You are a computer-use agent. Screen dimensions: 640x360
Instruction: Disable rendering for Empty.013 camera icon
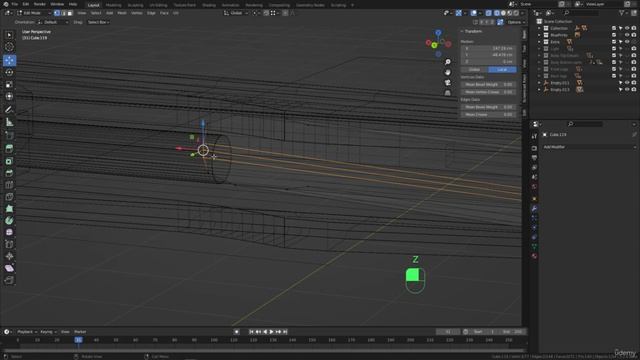point(634,90)
